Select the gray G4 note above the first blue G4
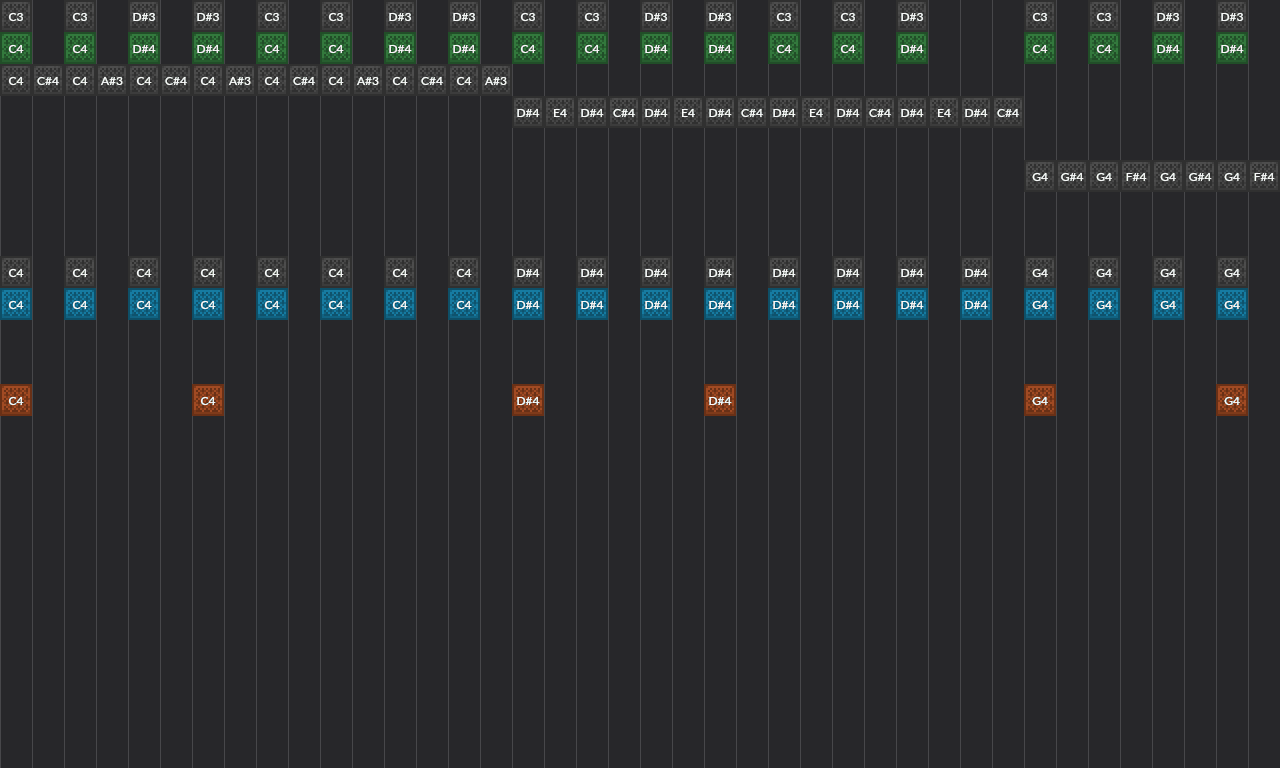Viewport: 1280px width, 768px height. pyautogui.click(x=1040, y=272)
